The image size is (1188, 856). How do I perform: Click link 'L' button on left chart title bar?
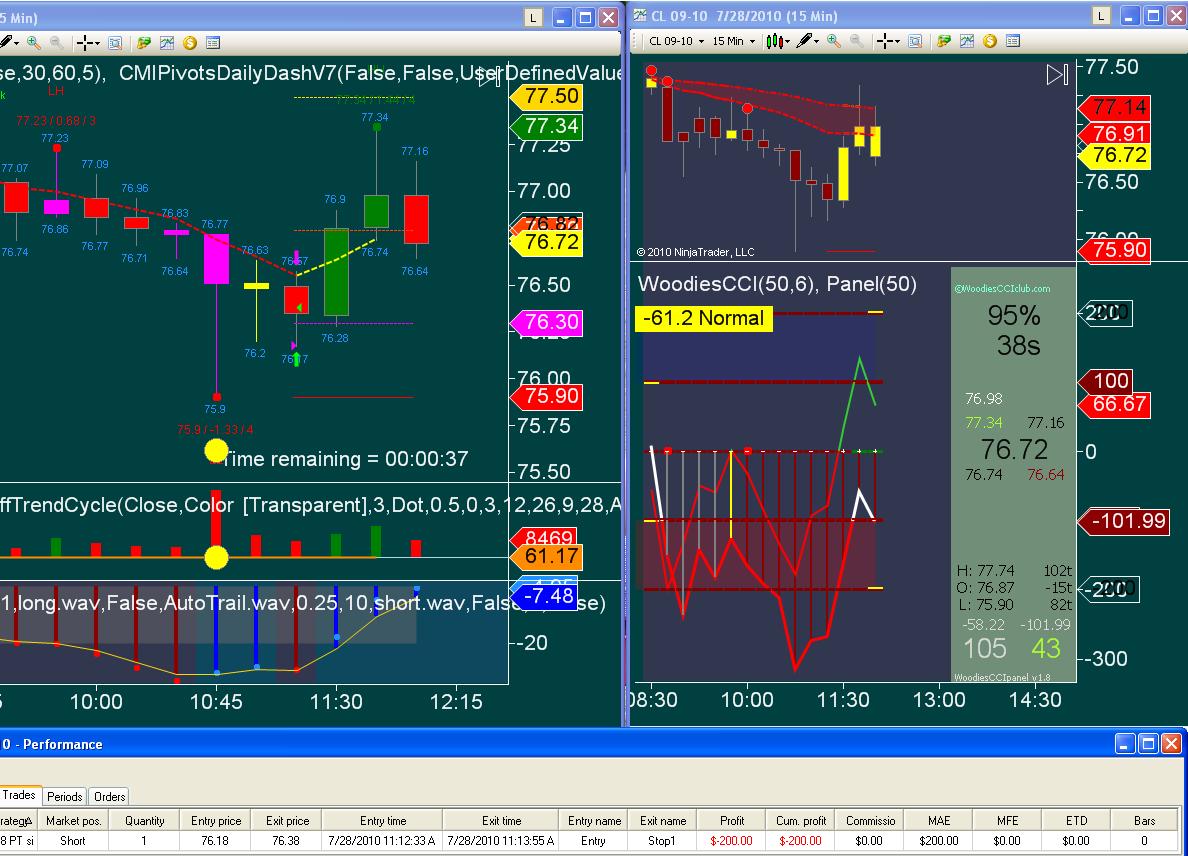point(533,17)
